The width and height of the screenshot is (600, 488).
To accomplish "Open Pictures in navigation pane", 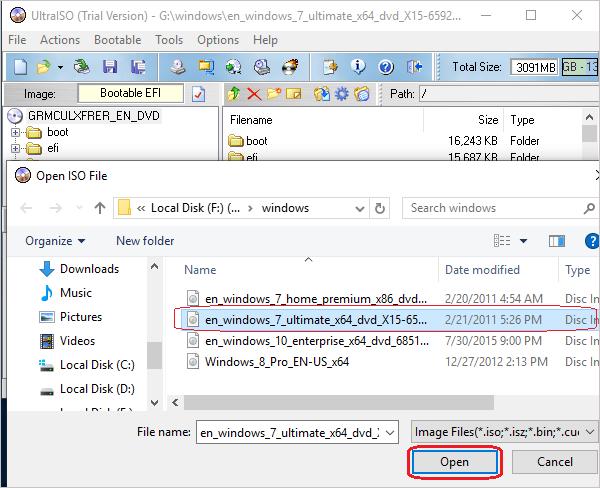I will click(x=71, y=317).
